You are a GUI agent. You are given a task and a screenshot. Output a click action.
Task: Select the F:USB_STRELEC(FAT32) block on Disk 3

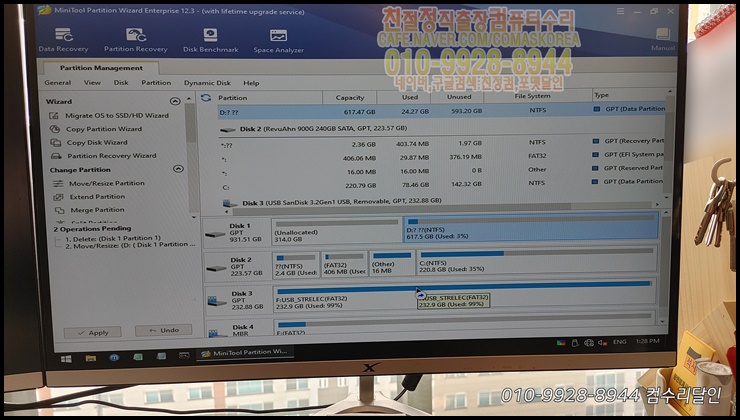coord(464,295)
